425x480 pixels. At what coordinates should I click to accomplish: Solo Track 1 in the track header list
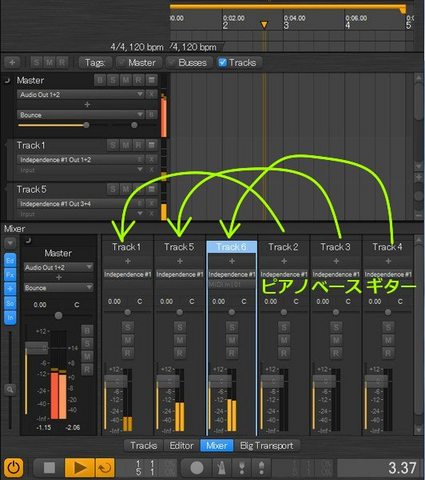coord(113,145)
